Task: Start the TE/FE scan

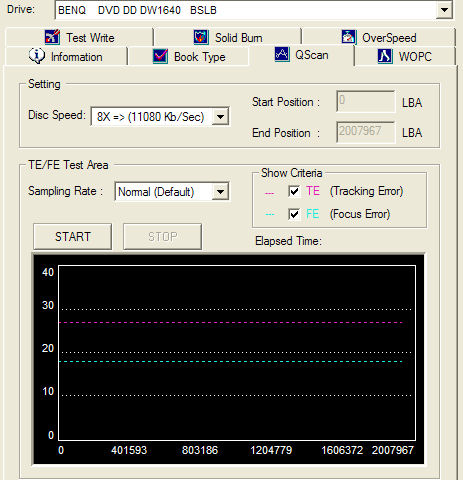Action: [x=73, y=237]
